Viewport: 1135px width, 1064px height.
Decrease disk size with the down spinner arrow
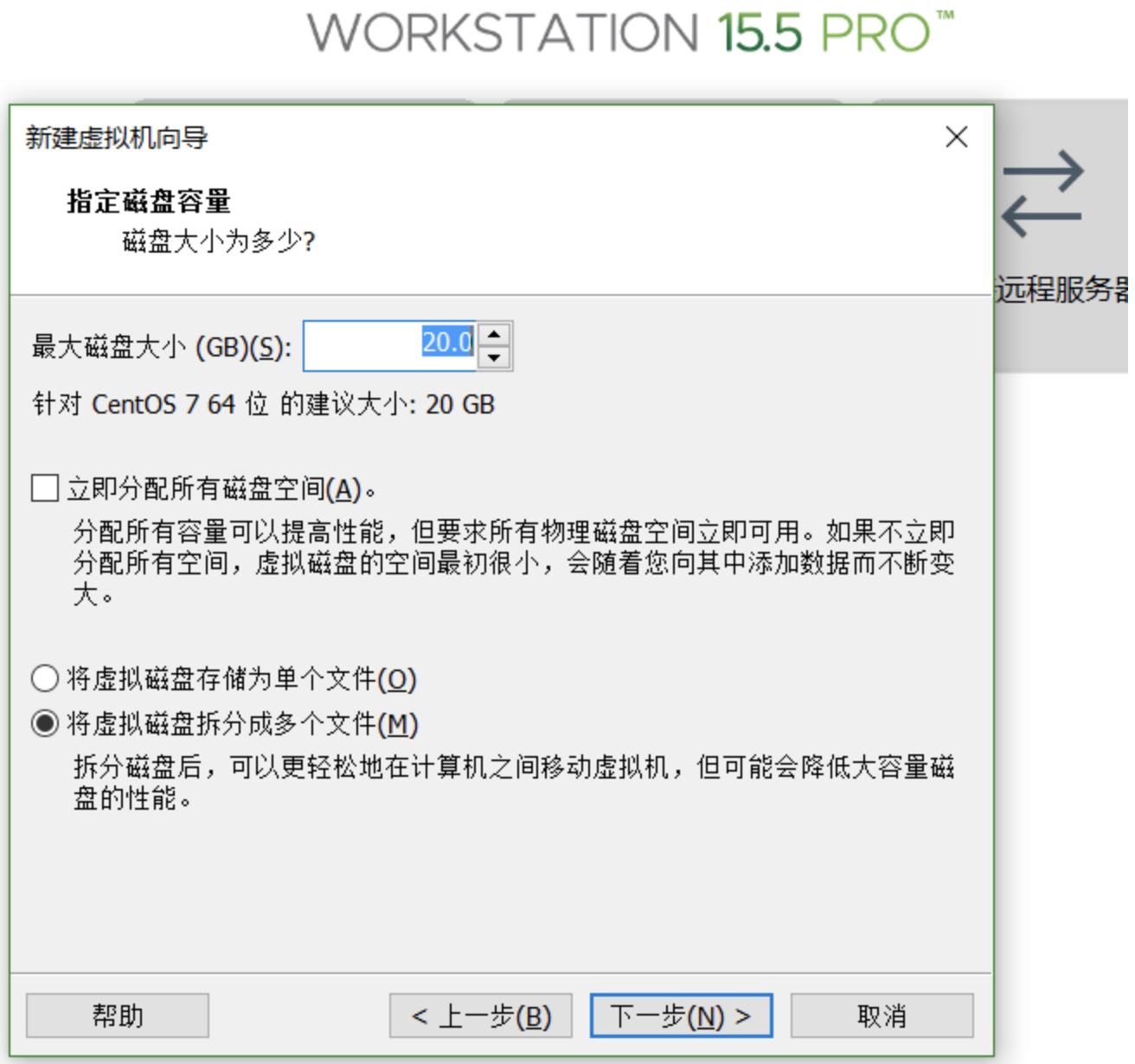pos(494,357)
